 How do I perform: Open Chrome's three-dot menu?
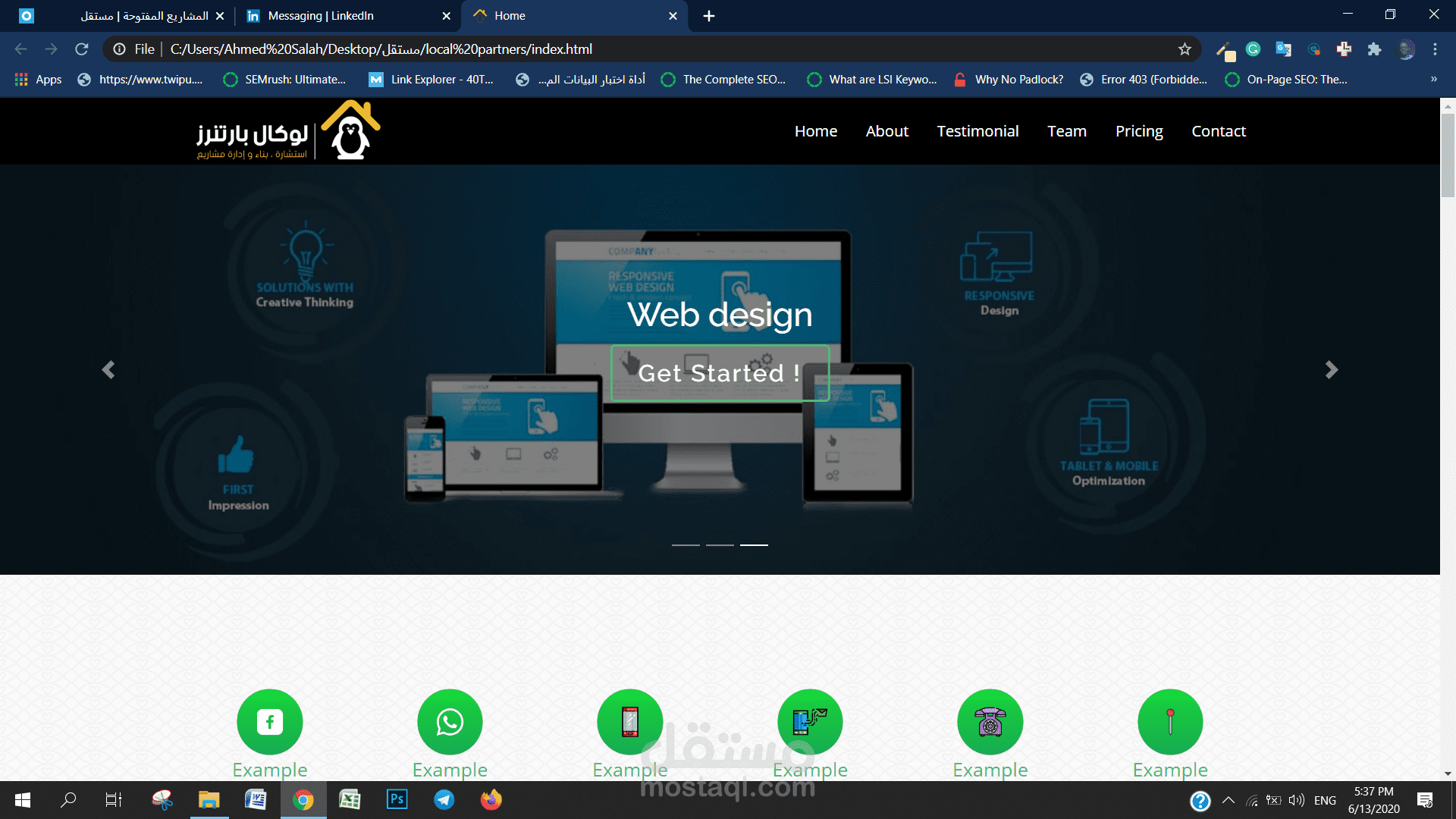click(x=1435, y=49)
